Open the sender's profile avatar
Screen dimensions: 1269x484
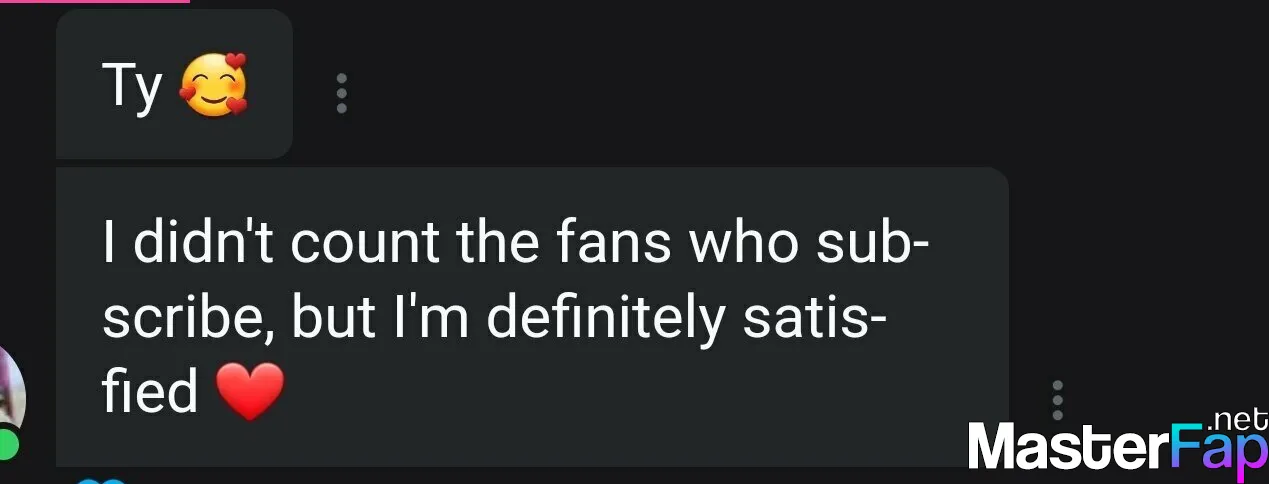[10, 395]
